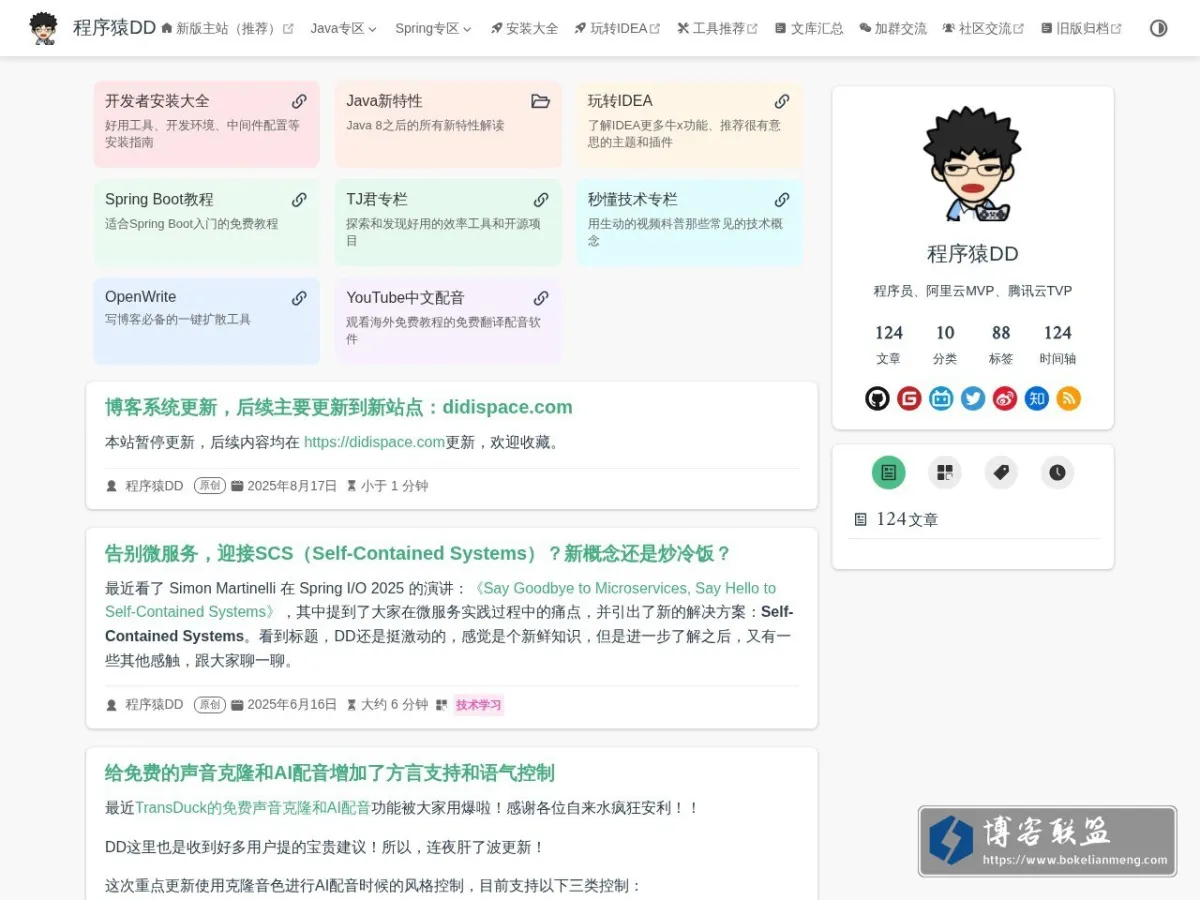
Task: Click folder icon on Java新特性 card
Action: click(x=540, y=101)
